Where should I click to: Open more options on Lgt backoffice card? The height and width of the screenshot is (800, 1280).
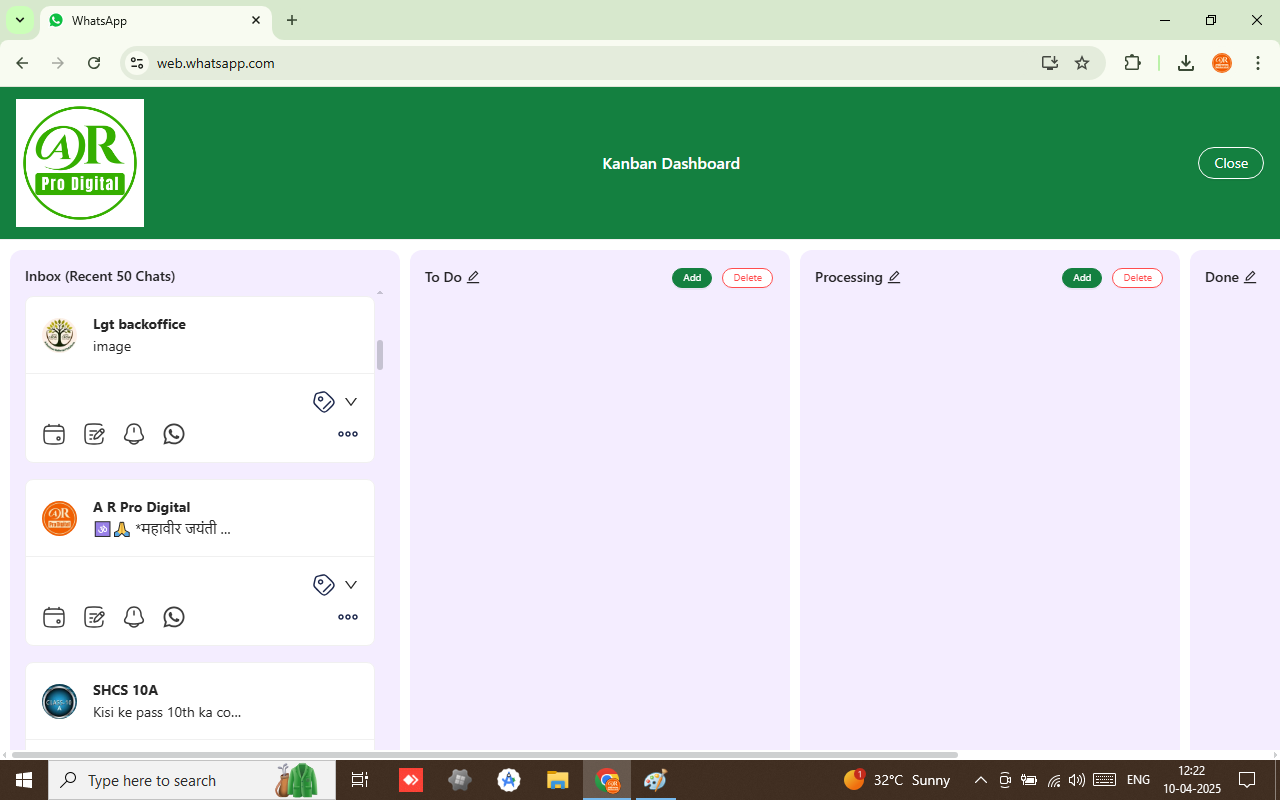click(x=348, y=434)
